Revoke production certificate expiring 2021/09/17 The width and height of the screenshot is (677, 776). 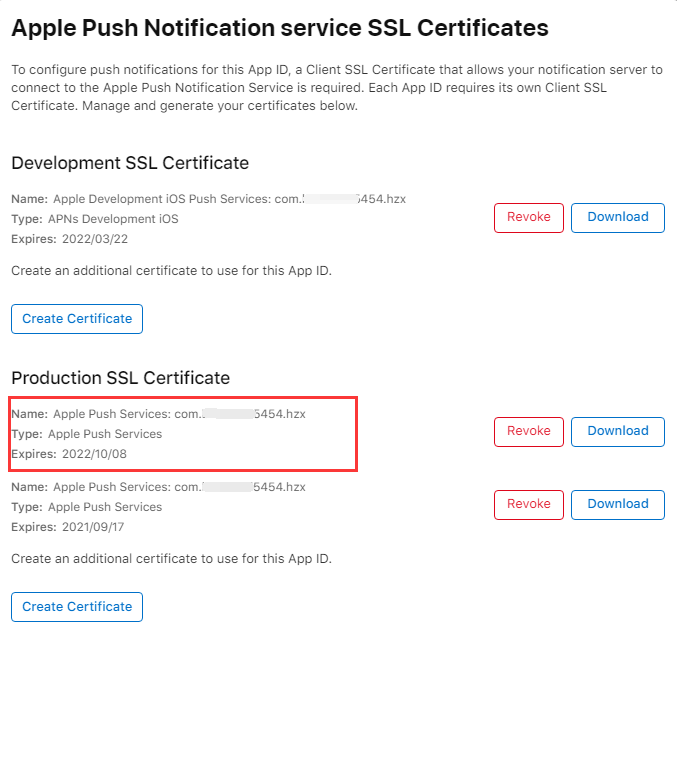pos(528,505)
